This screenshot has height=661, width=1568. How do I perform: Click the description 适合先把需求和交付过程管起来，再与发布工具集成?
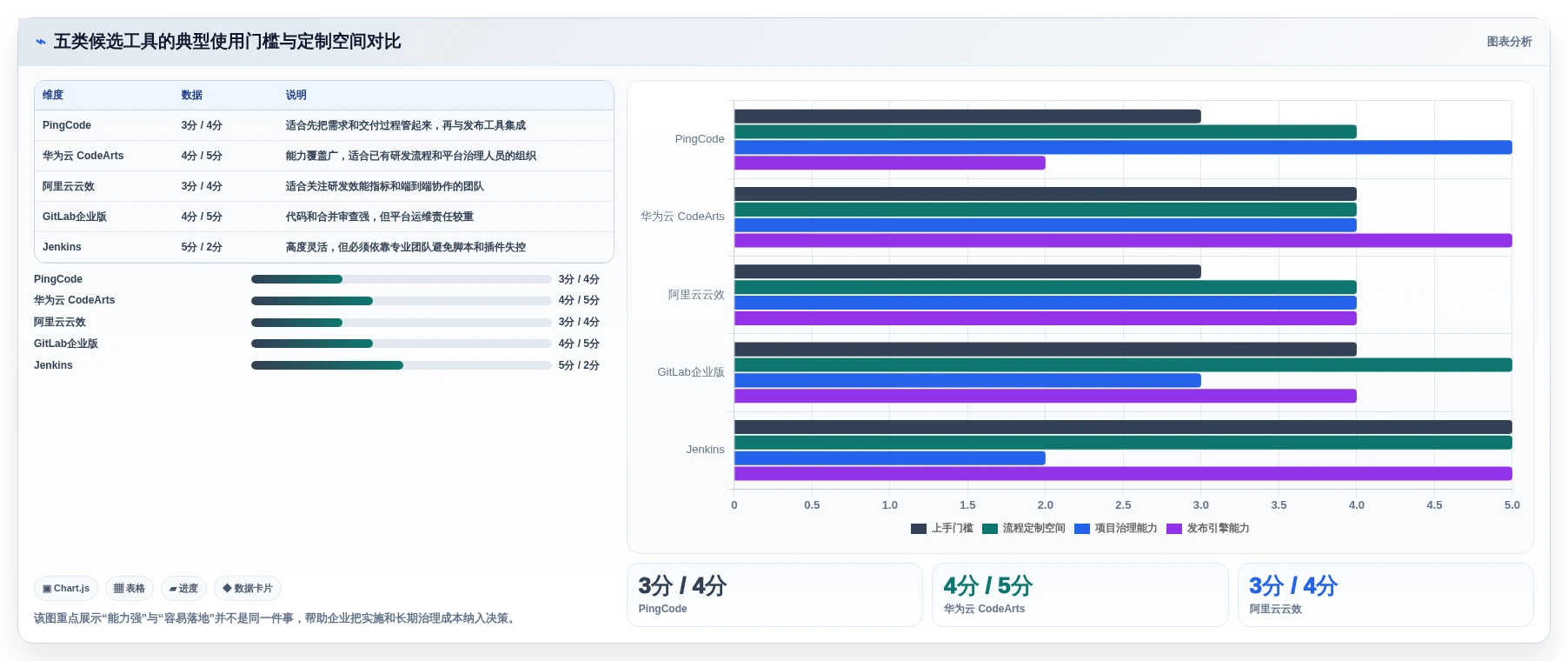point(406,125)
